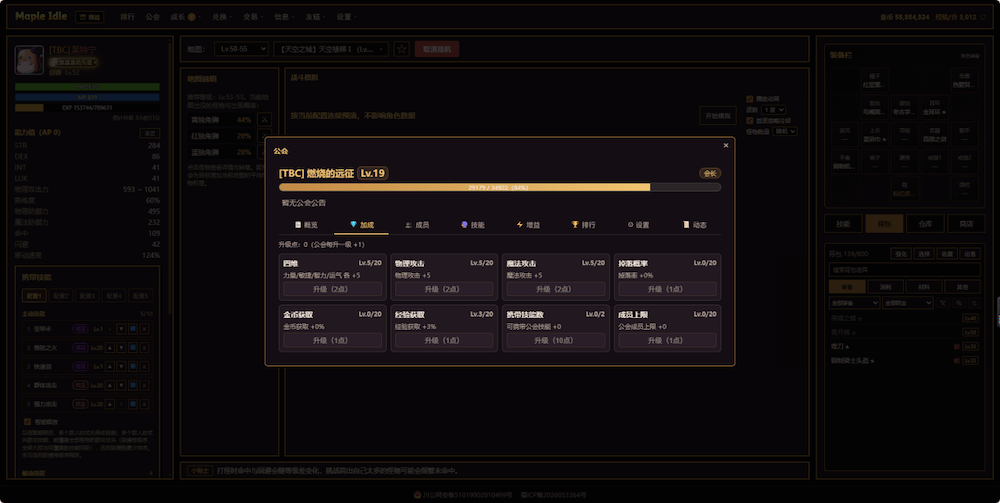Click the favorite star icon beside map selector
Screen dimensions: 1000x503
(401, 49)
